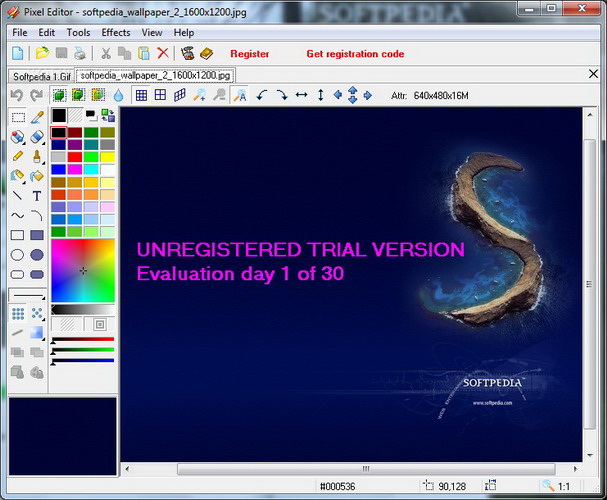This screenshot has height=500, width=607.
Task: Pick the bright red palette swatch
Action: (x=75, y=157)
